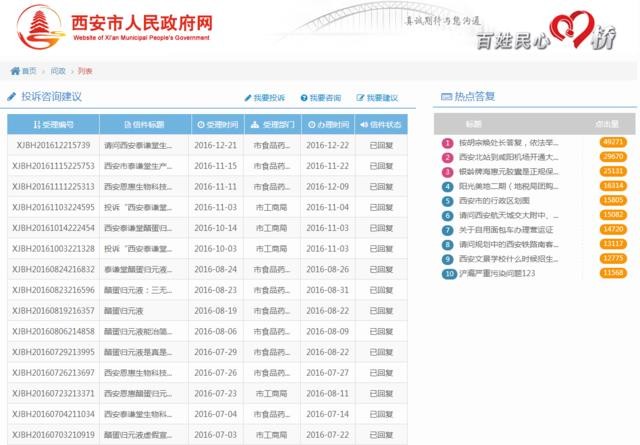Open the 我要建议 link
This screenshot has height=445, width=640.
(376, 98)
